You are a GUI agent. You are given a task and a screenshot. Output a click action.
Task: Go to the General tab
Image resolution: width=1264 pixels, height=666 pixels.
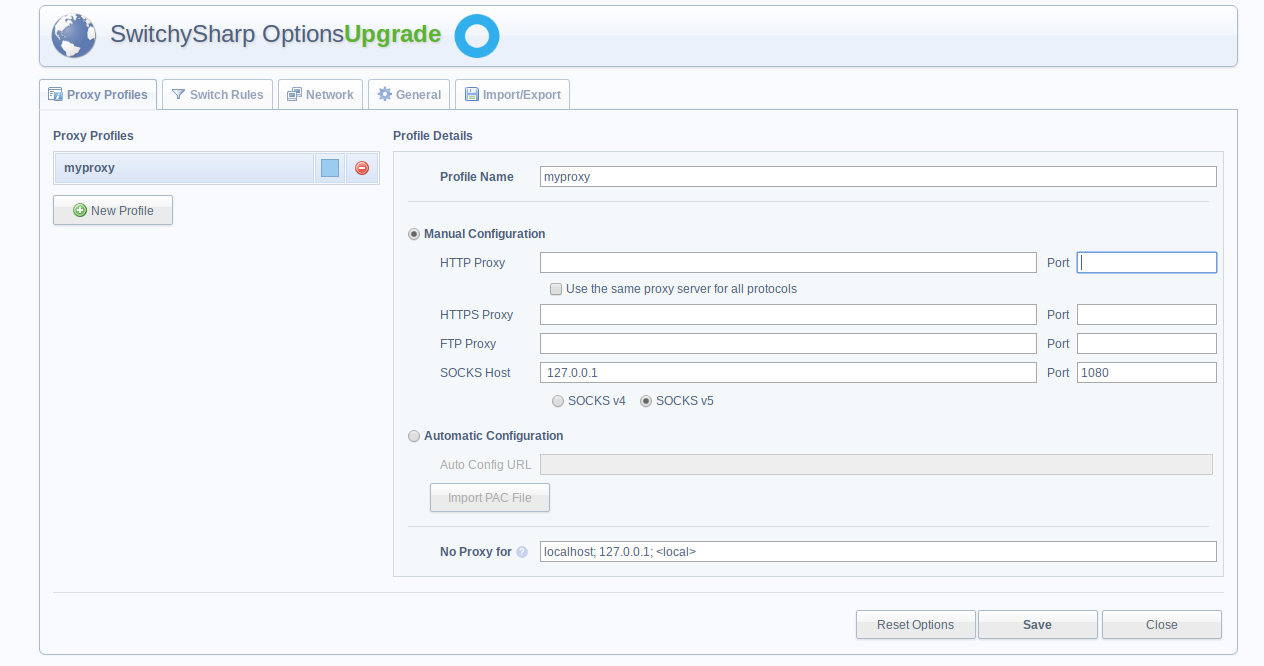409,95
